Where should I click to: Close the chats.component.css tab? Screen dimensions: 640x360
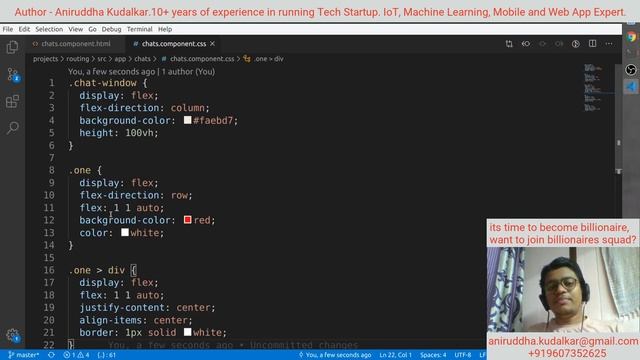coord(212,43)
